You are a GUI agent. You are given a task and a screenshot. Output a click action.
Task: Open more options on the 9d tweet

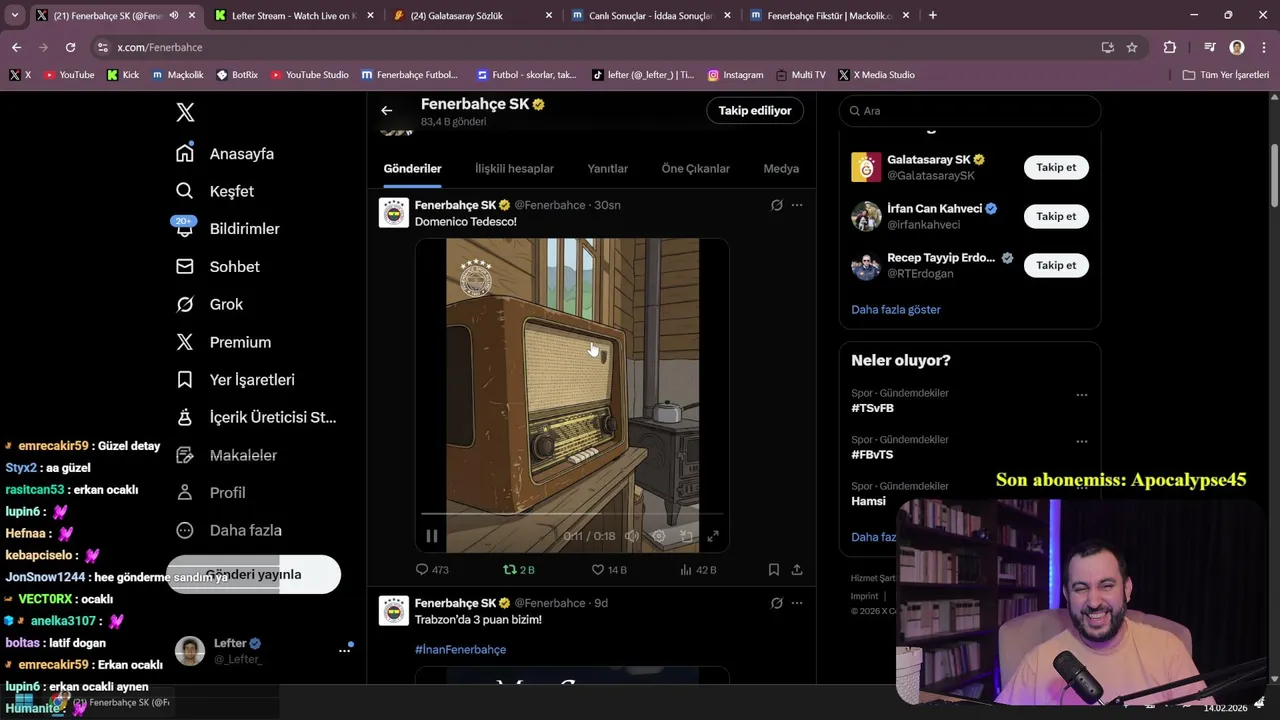pyautogui.click(x=797, y=603)
